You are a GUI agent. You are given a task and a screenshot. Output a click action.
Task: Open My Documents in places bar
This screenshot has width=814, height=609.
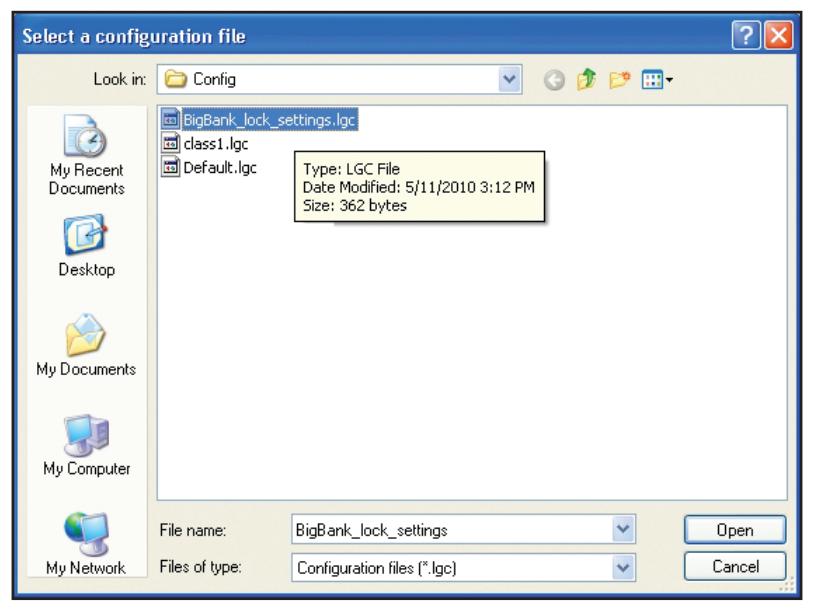click(86, 345)
